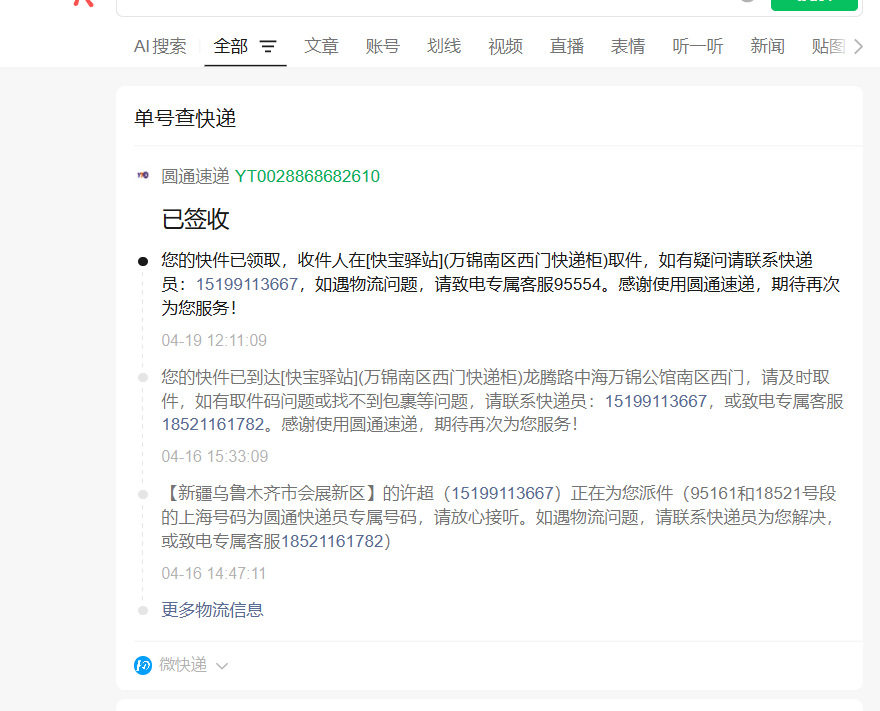Screen dimensions: 880x711
Task: Click service number 18521161782 in the 已到达 entry
Action: [x=213, y=424]
